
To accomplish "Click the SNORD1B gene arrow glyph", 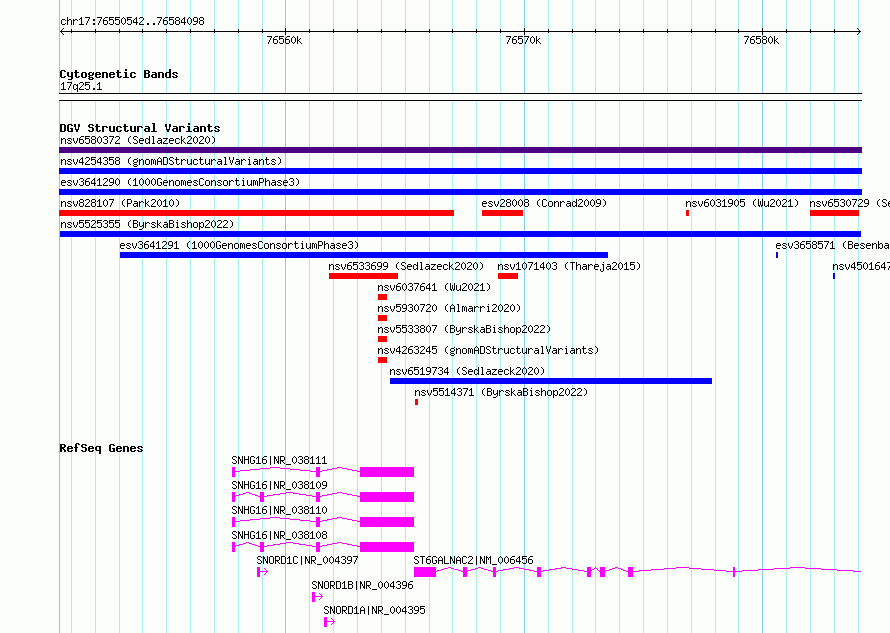I will point(317,597).
